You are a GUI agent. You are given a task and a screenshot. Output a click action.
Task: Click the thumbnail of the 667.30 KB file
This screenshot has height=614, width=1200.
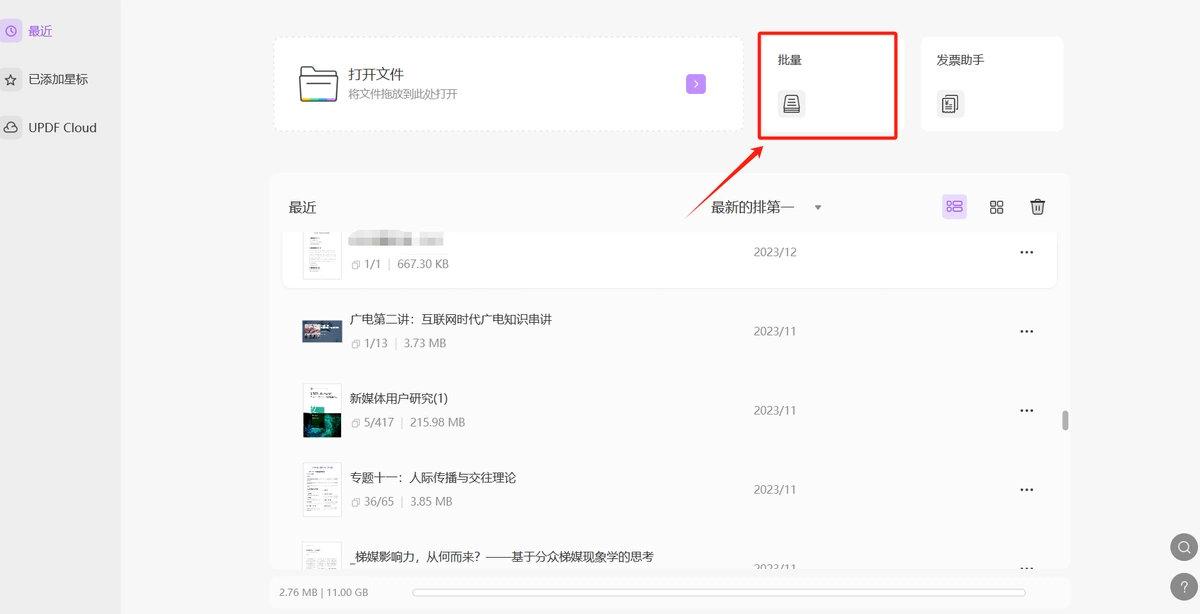tap(322, 255)
